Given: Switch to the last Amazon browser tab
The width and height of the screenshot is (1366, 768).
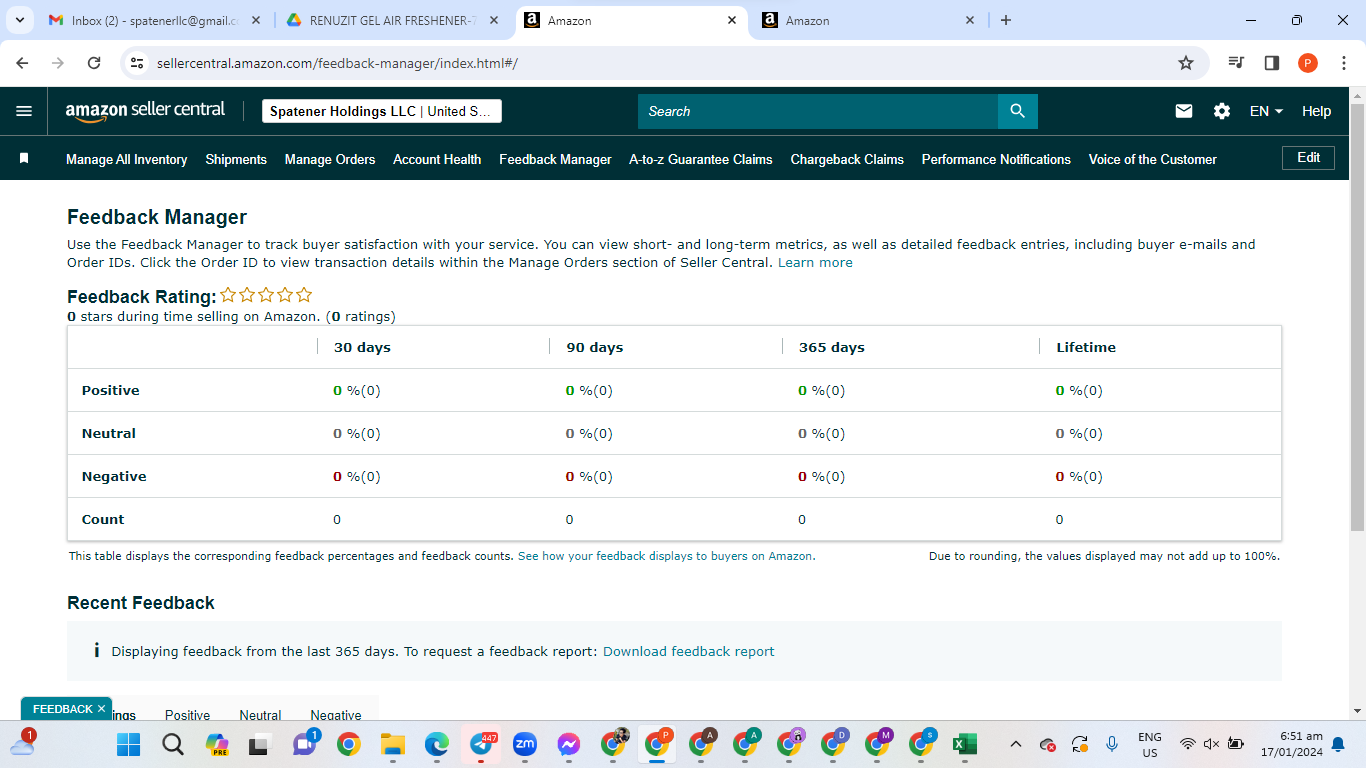Looking at the screenshot, I should click(x=869, y=20).
